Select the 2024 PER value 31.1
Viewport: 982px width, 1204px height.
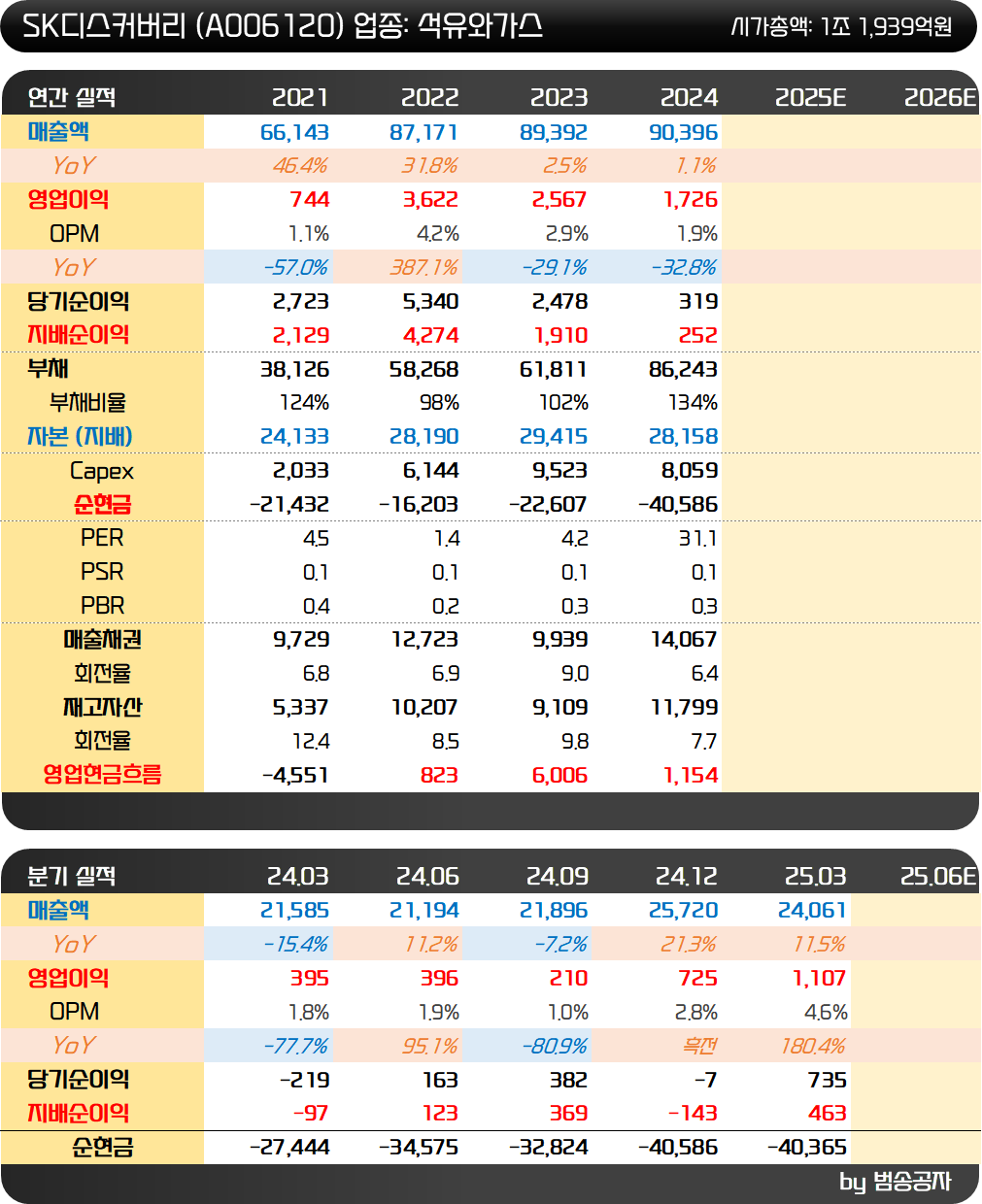pos(698,538)
